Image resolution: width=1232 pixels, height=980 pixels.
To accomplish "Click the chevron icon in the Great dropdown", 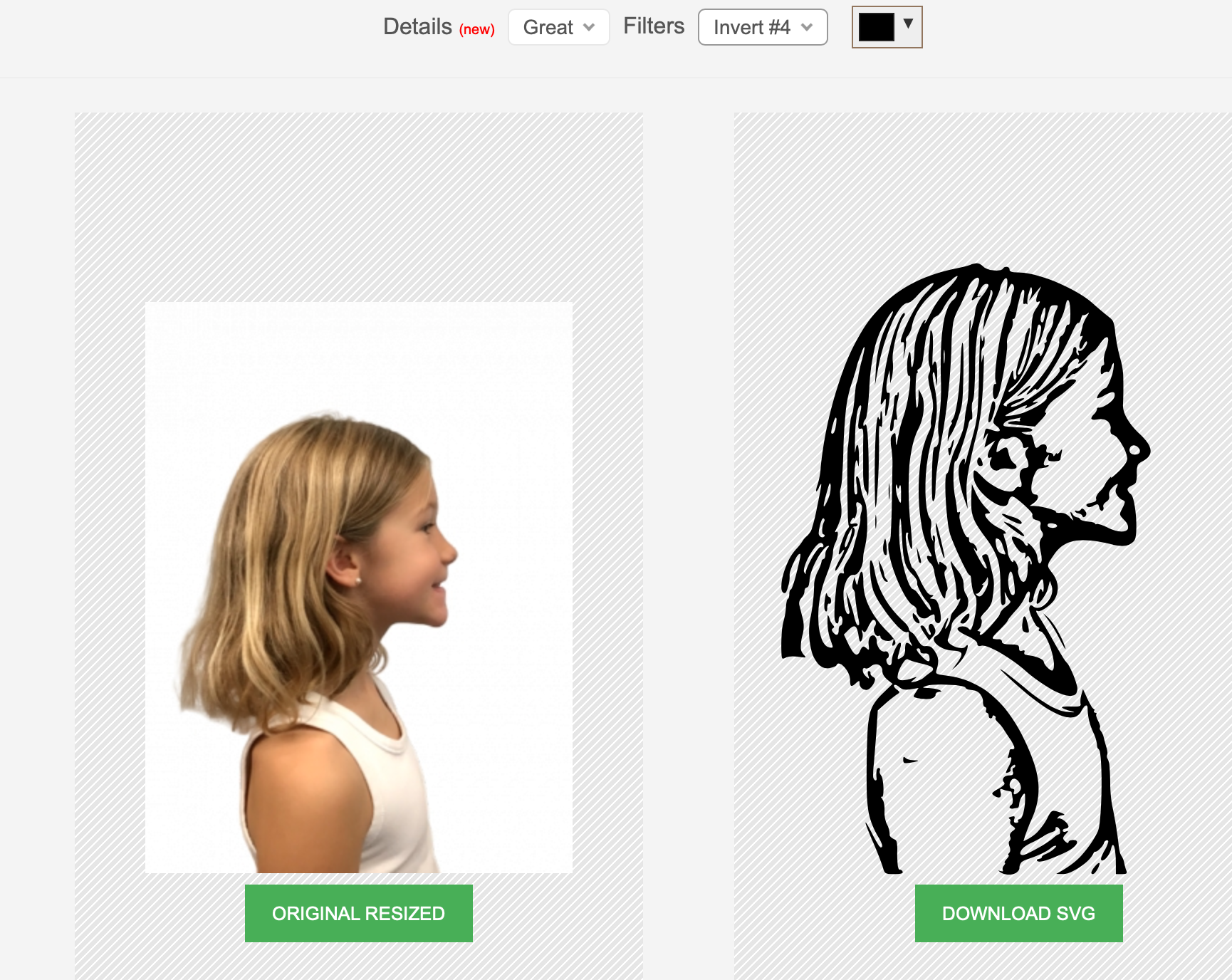I will [590, 28].
